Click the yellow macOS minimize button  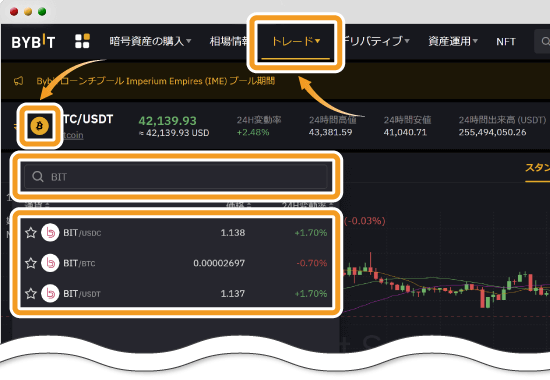(28, 12)
